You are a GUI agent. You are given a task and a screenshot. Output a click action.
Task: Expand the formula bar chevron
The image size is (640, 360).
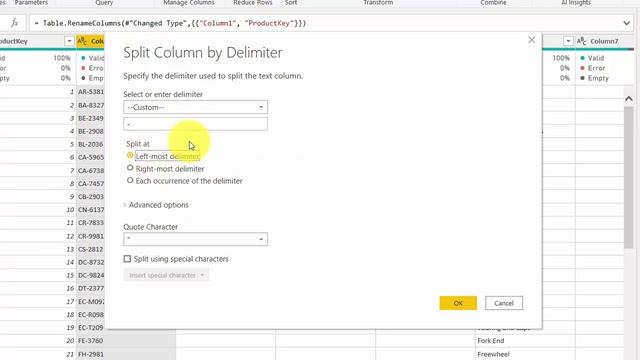pyautogui.click(x=627, y=23)
